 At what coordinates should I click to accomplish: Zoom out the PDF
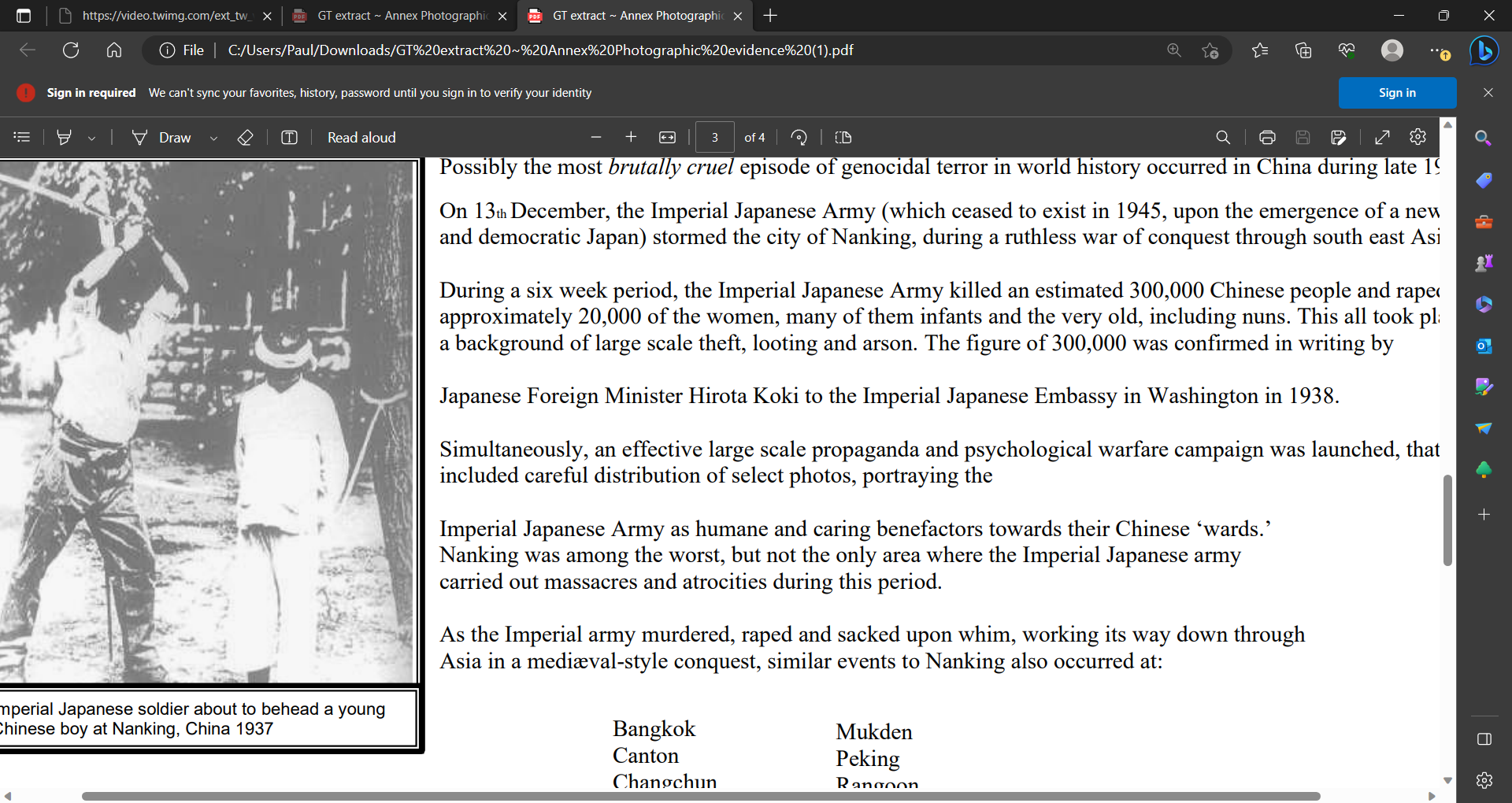[x=596, y=137]
